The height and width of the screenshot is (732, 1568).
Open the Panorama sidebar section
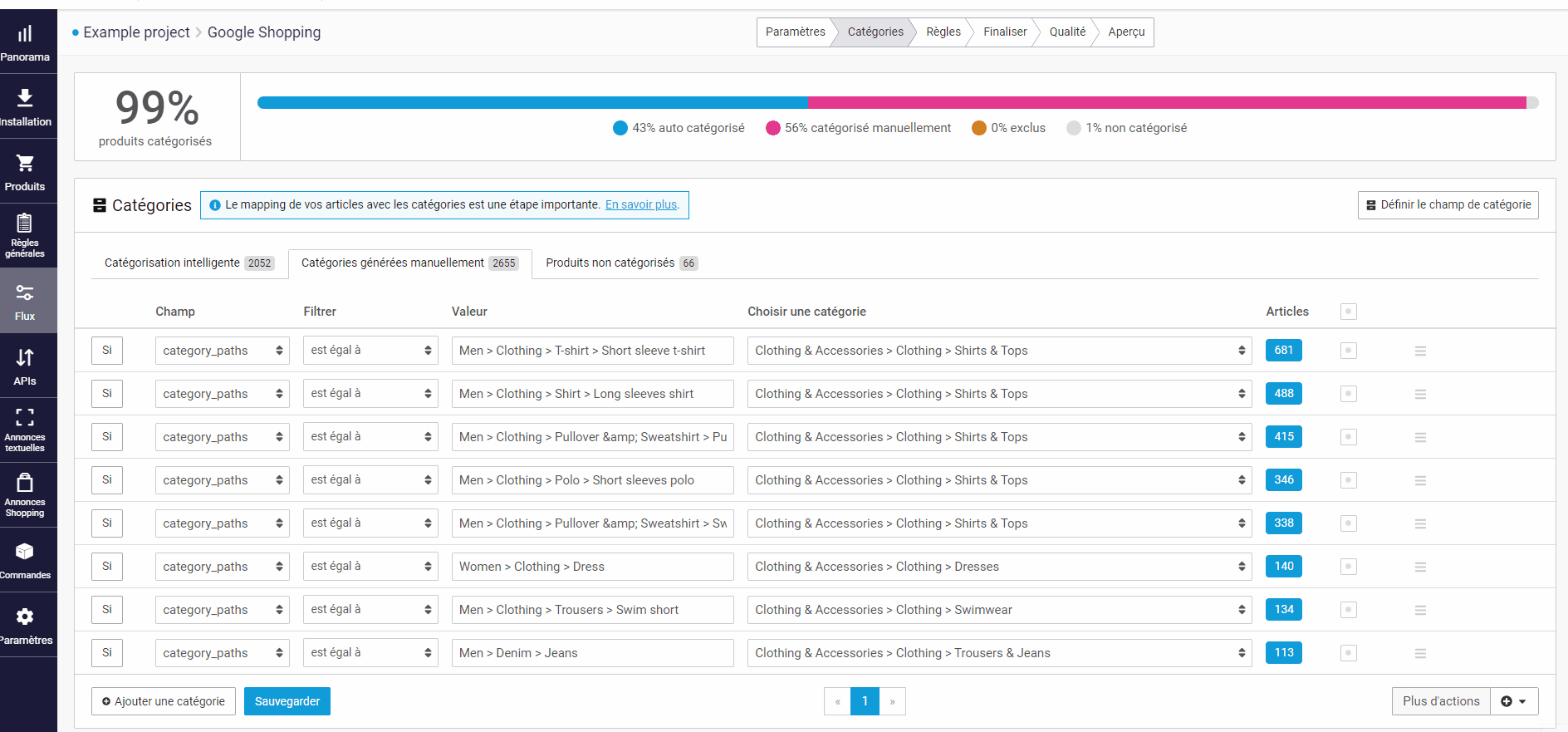pyautogui.click(x=25, y=43)
